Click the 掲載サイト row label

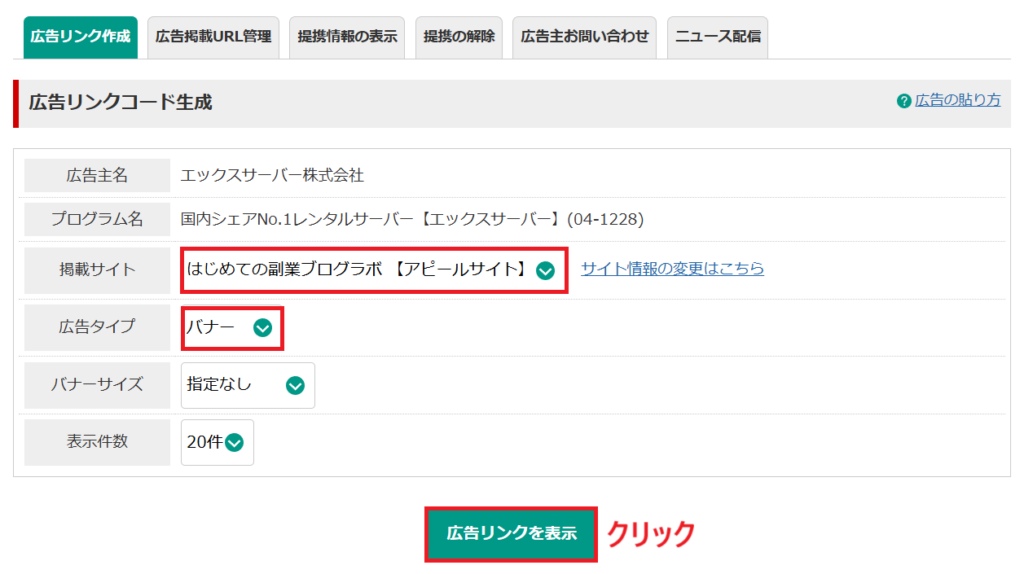97,270
